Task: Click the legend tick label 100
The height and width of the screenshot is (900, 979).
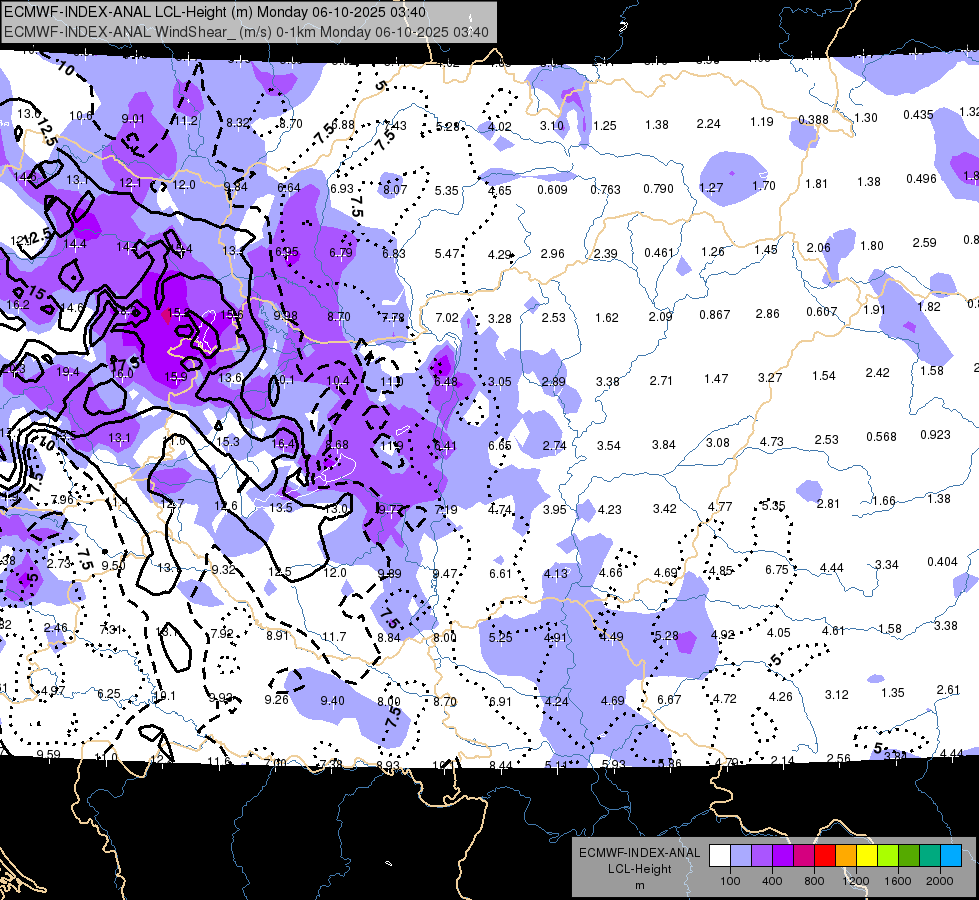Action: point(730,881)
